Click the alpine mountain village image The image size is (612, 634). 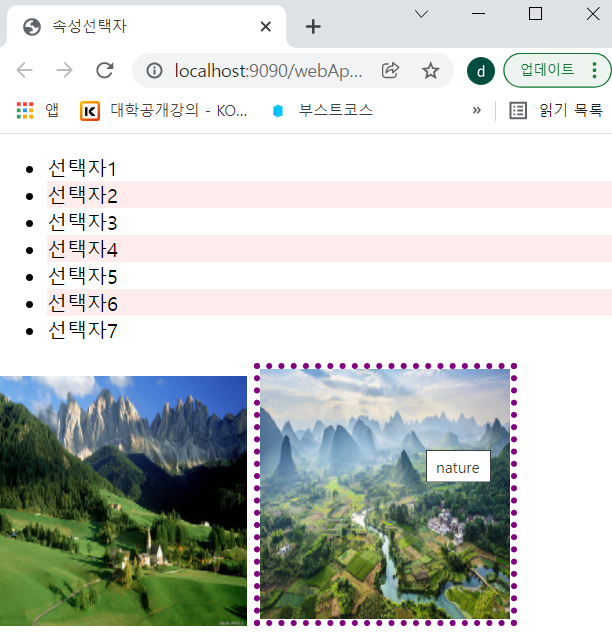(x=123, y=501)
